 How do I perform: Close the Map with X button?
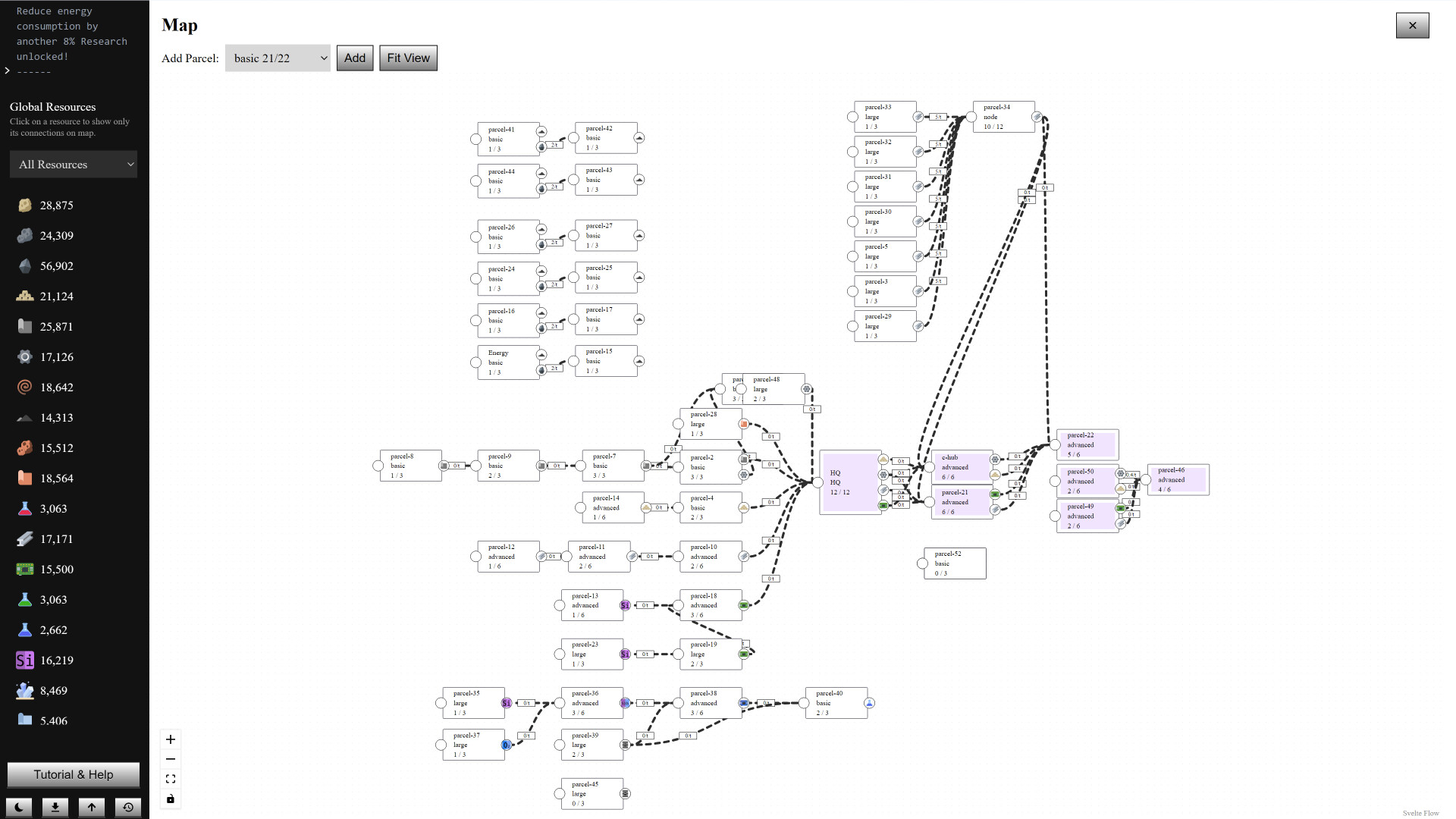[1412, 25]
